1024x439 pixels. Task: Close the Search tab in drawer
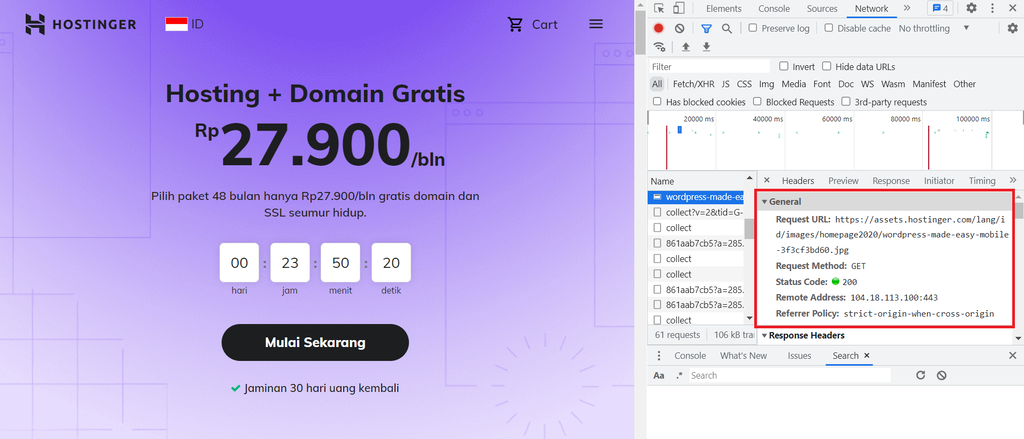[867, 355]
